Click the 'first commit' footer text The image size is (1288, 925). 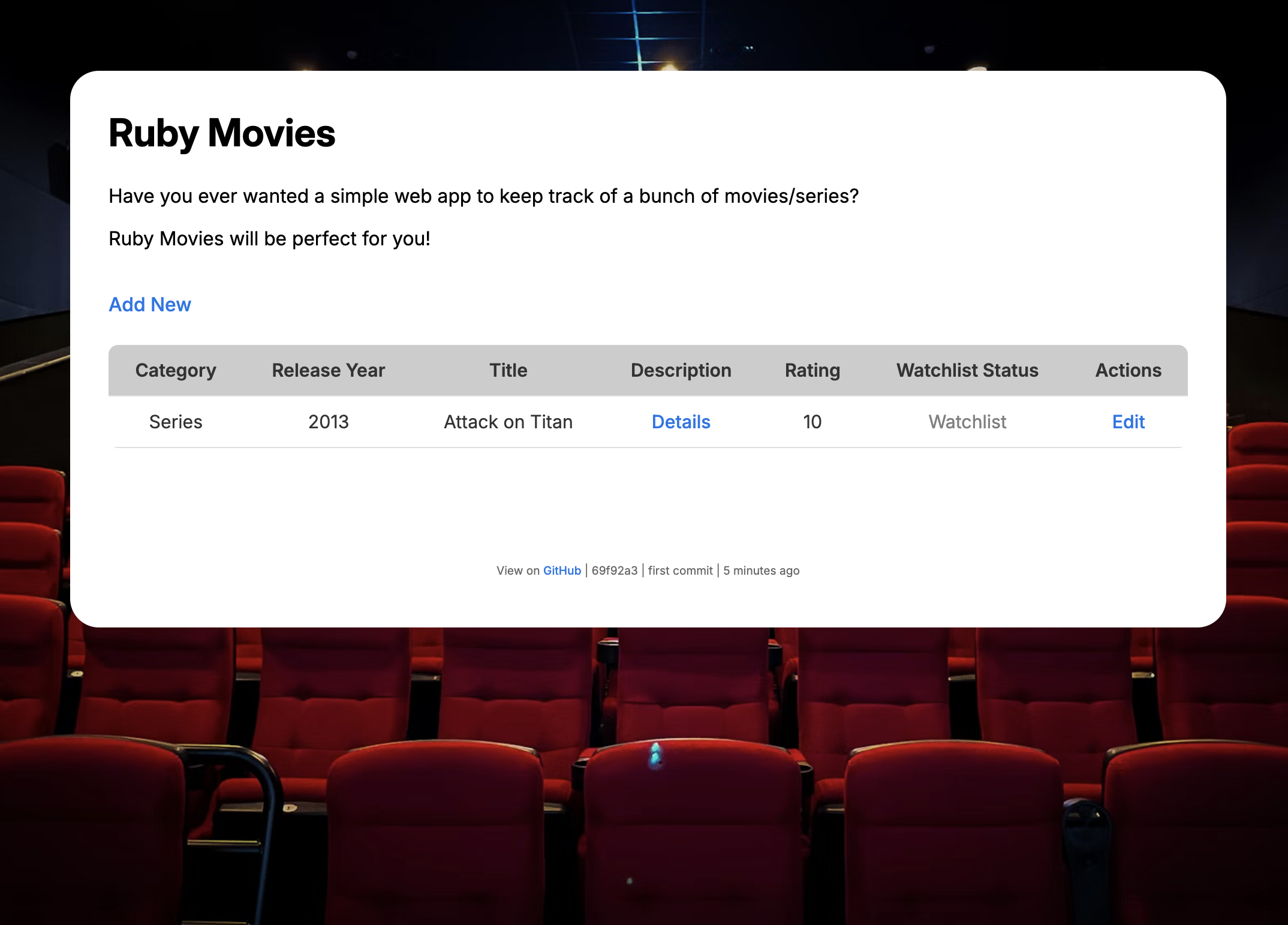pos(680,570)
